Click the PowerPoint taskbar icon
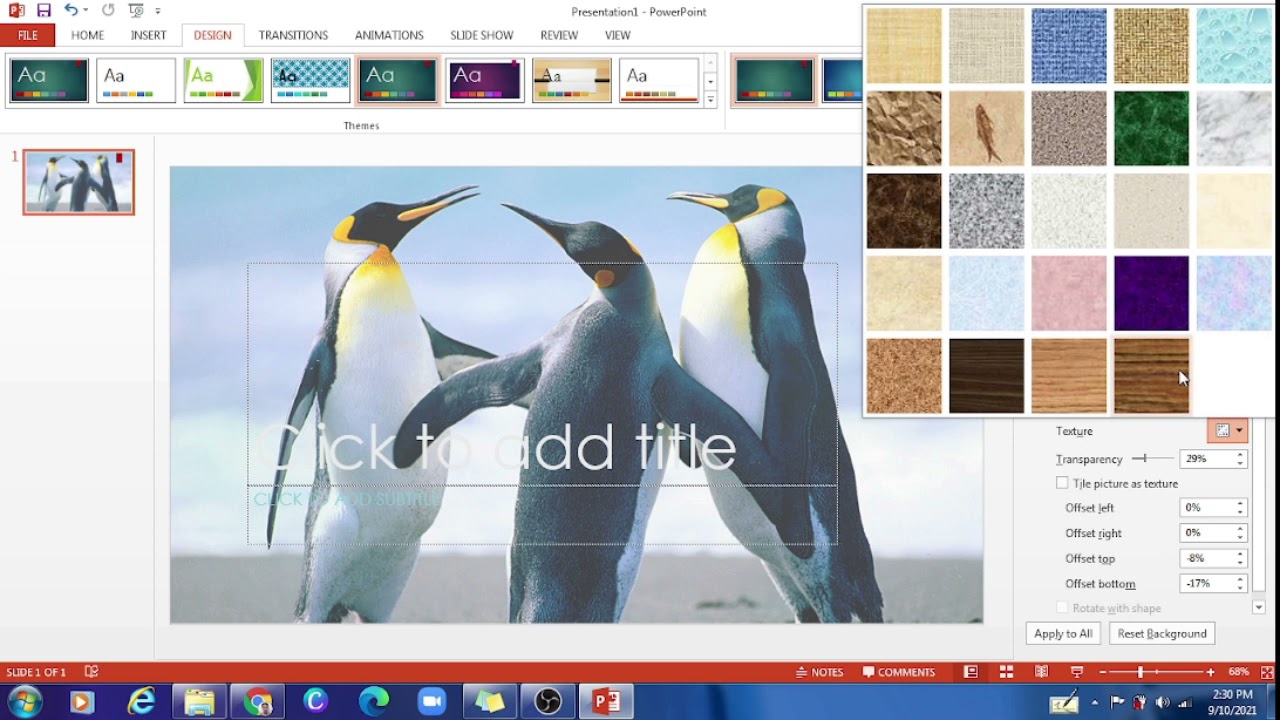This screenshot has width=1280, height=720. pyautogui.click(x=606, y=702)
